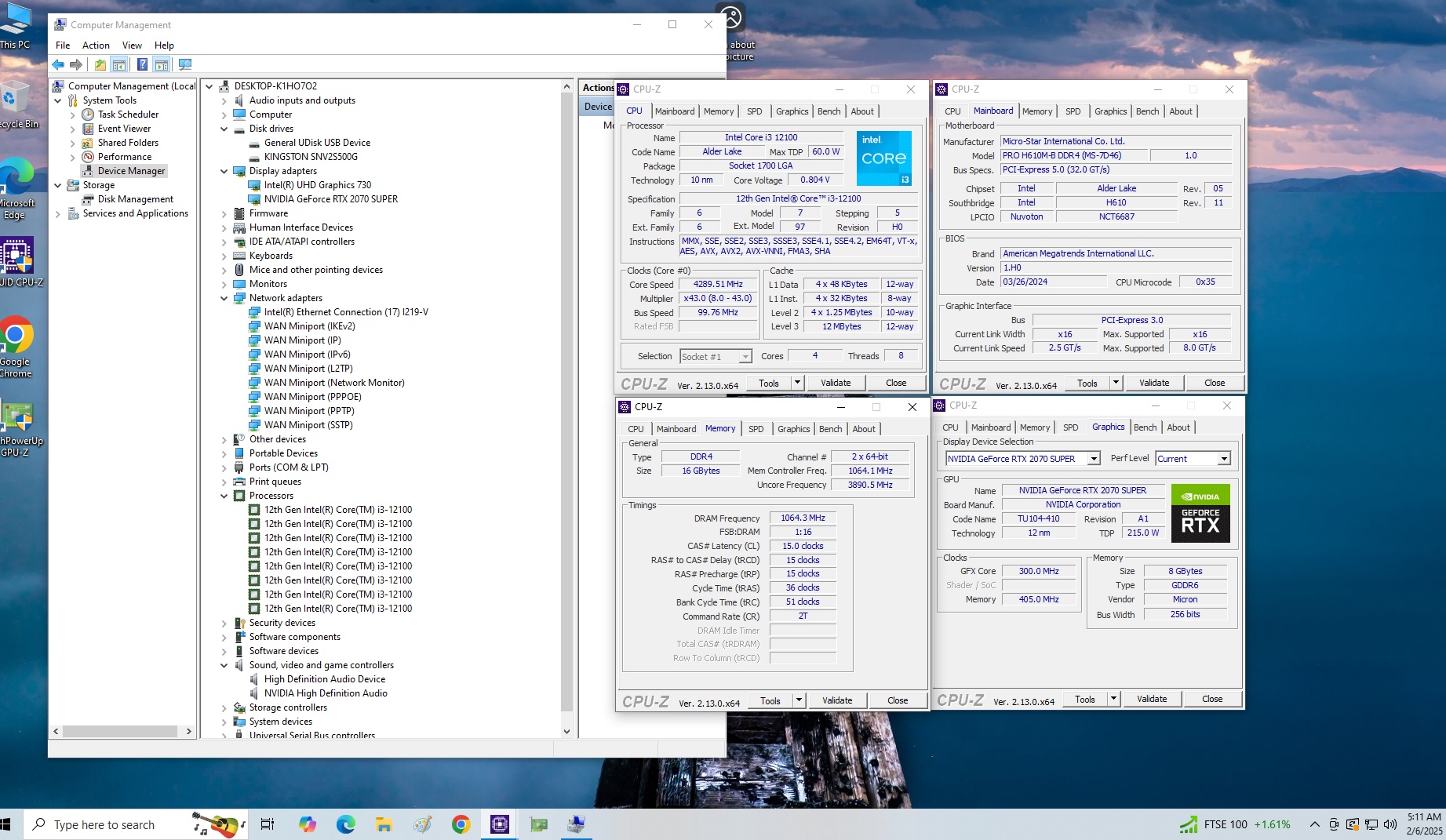Expand Task Scheduler in console tree
The height and width of the screenshot is (840, 1446).
pos(73,115)
